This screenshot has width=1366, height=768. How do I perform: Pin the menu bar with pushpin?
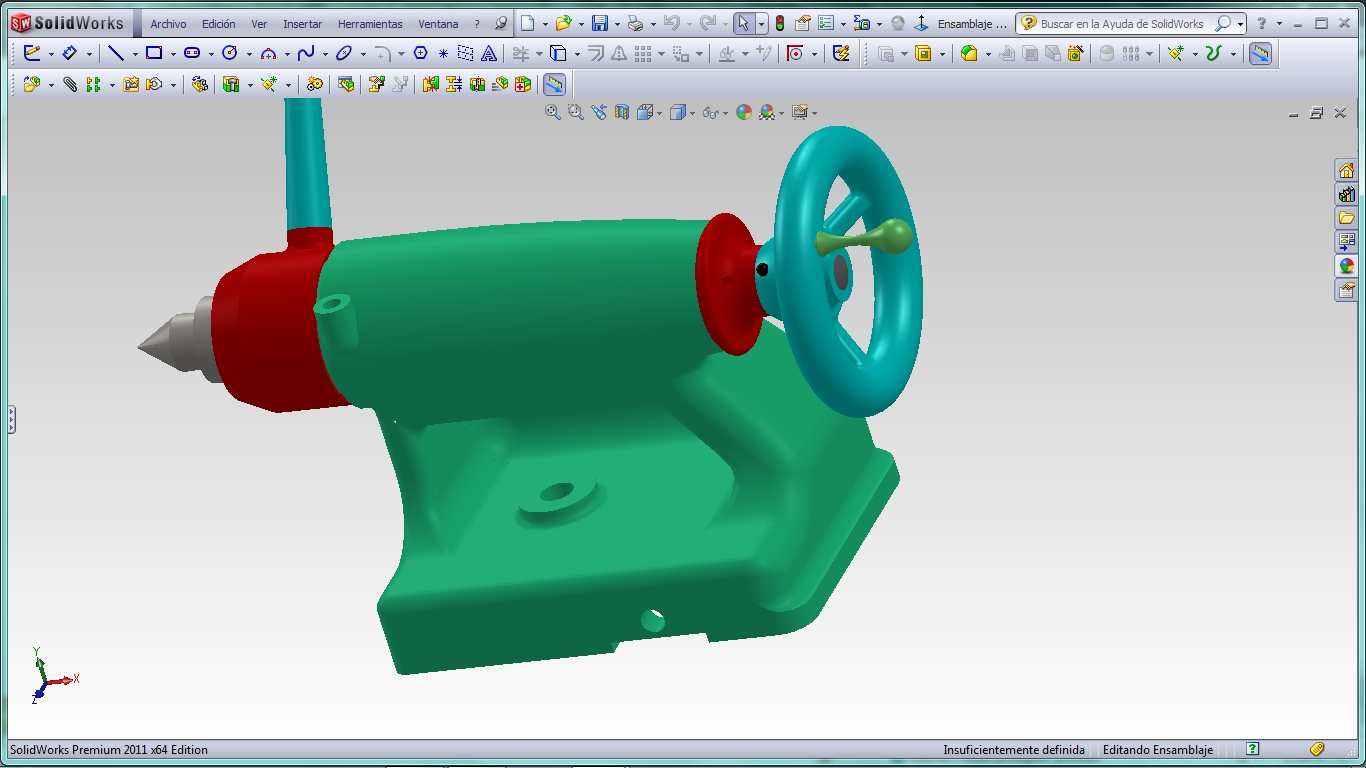click(x=501, y=23)
